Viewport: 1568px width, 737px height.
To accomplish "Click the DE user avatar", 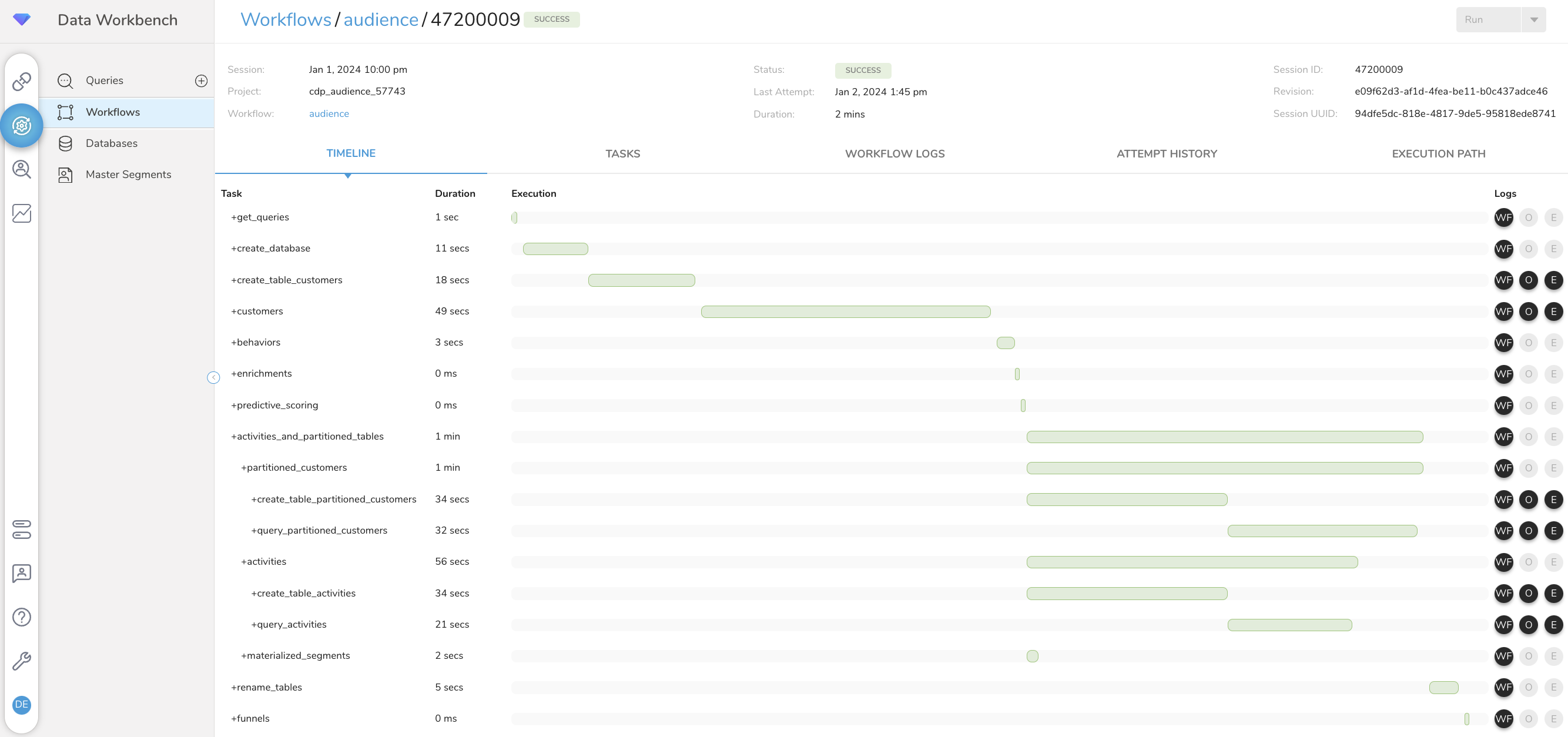I will (22, 704).
